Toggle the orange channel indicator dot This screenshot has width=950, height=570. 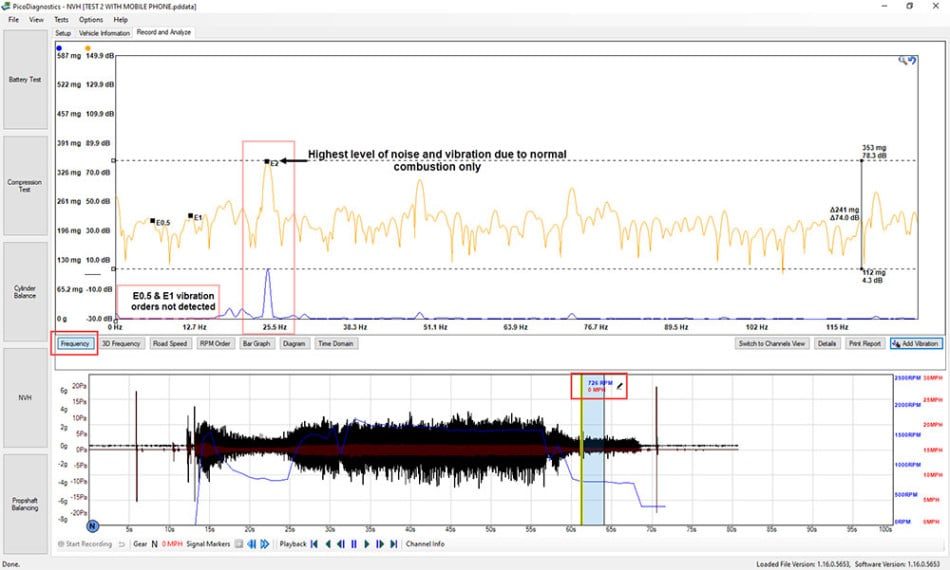(x=88, y=48)
